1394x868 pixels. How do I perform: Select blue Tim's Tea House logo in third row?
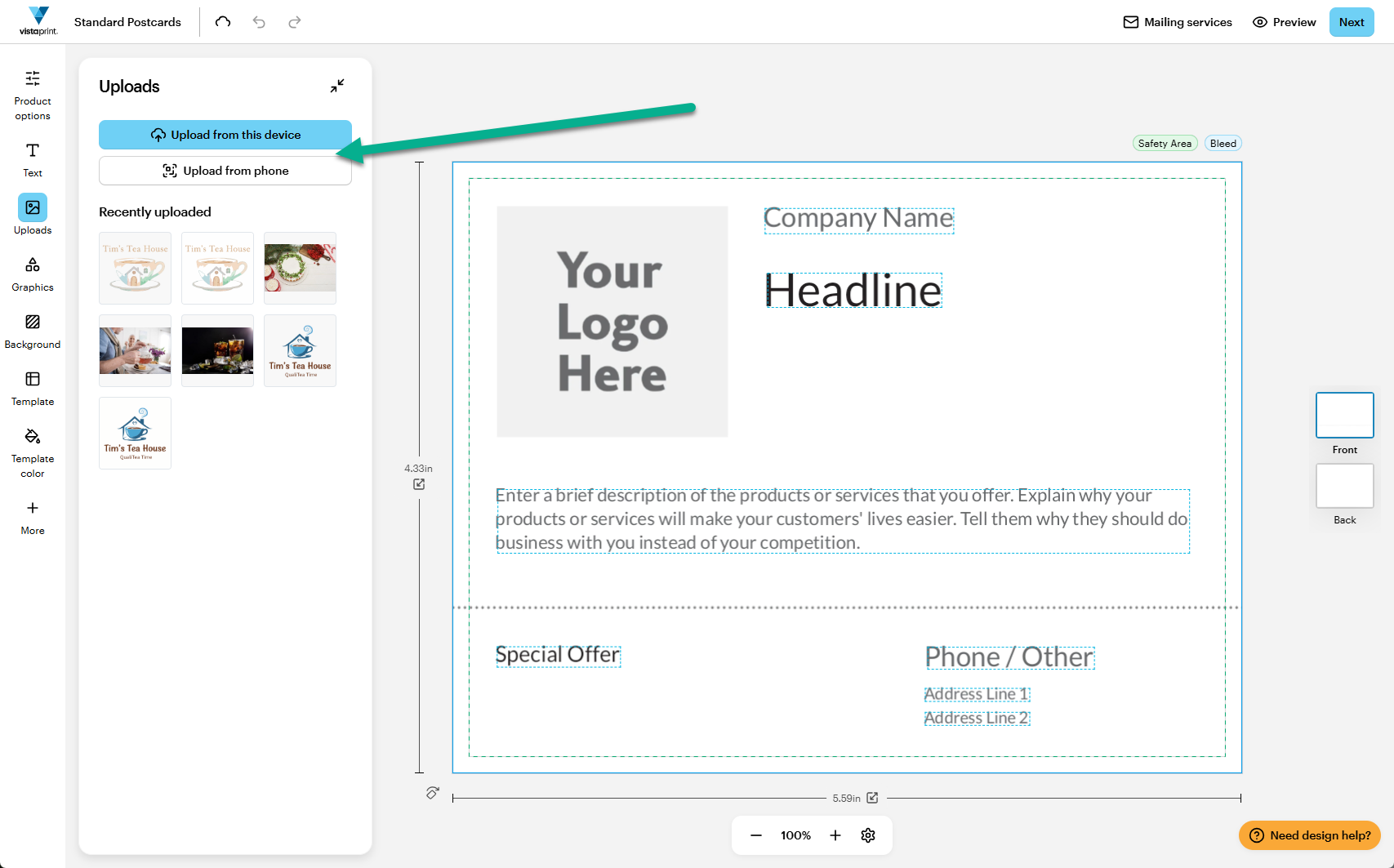tap(136, 433)
